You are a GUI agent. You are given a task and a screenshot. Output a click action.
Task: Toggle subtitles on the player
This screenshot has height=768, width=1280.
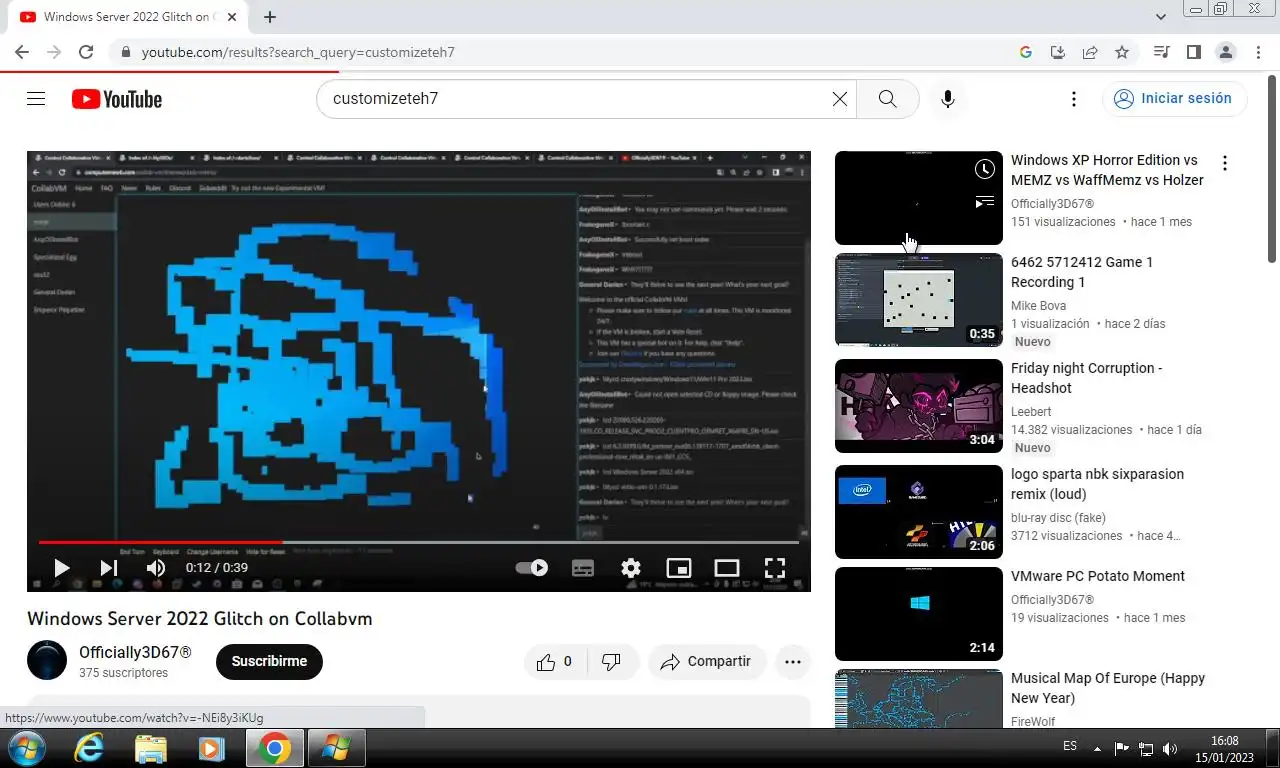[583, 568]
